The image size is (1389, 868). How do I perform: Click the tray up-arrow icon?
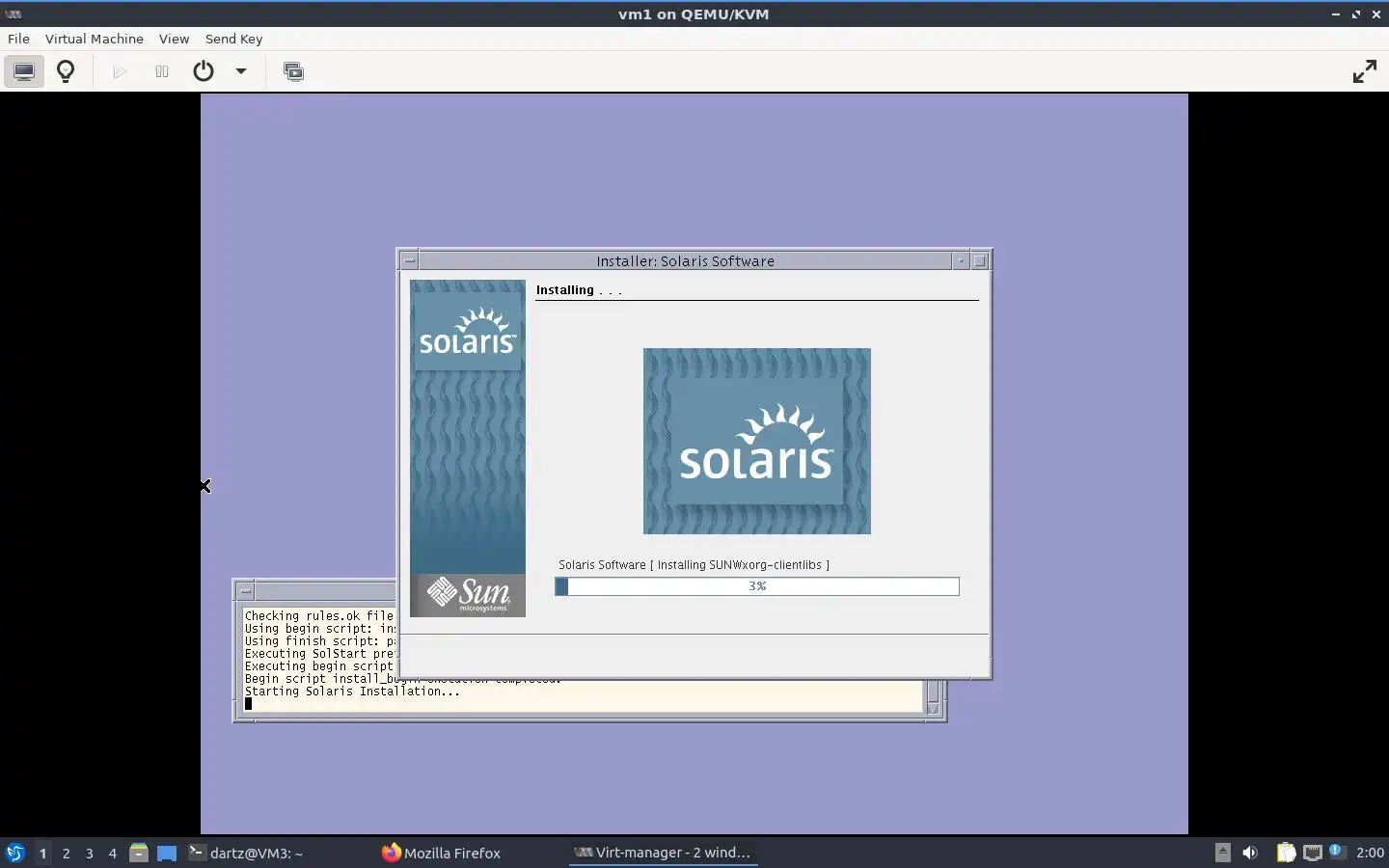[1222, 853]
